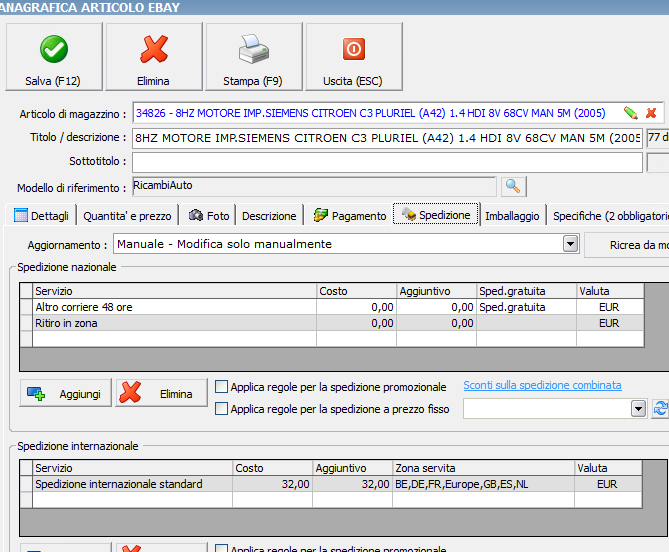The height and width of the screenshot is (552, 669).
Task: Enable Applica regole per la spedizione promozionale nazionale
Action: [x=221, y=386]
